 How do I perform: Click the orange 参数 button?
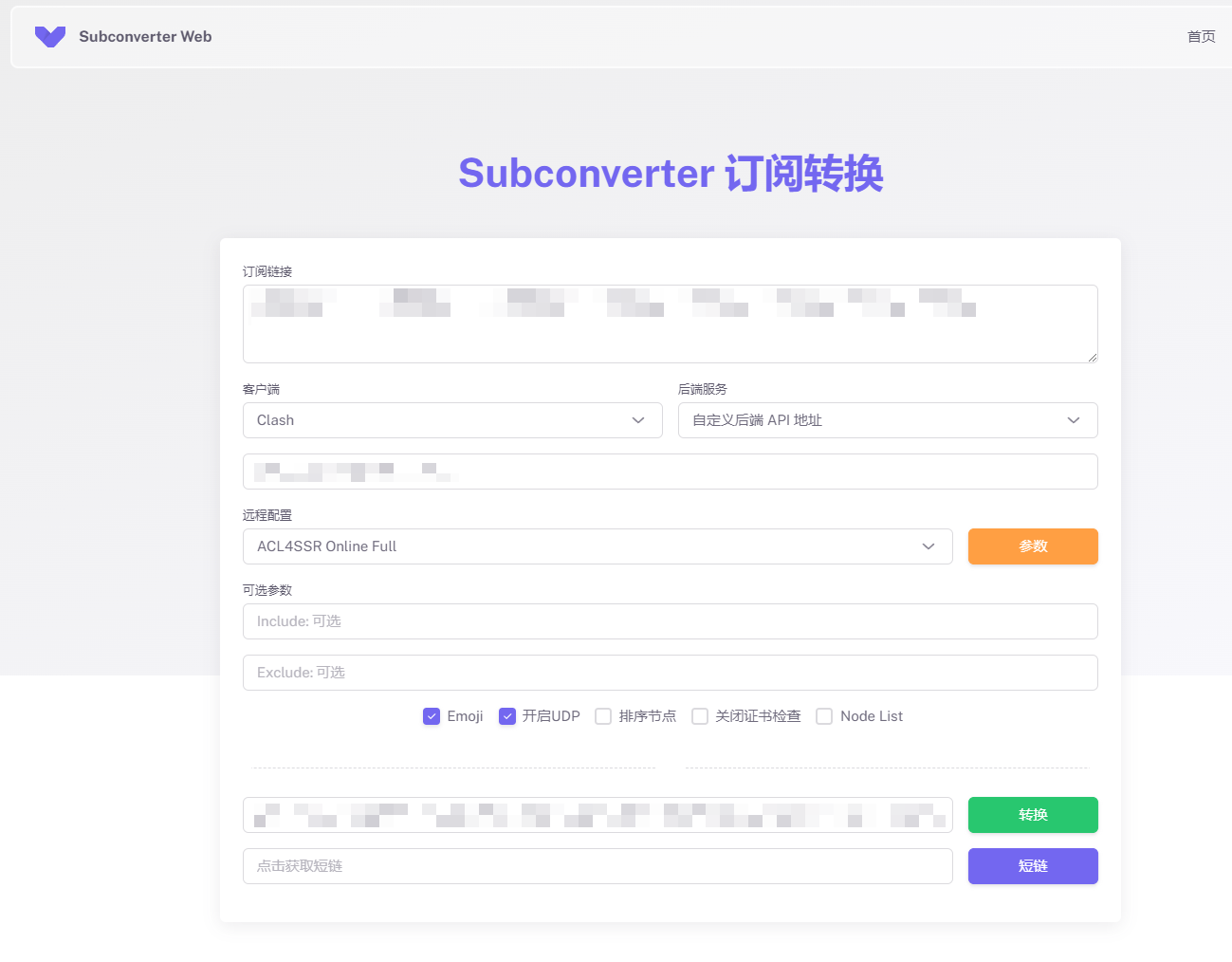[1033, 546]
